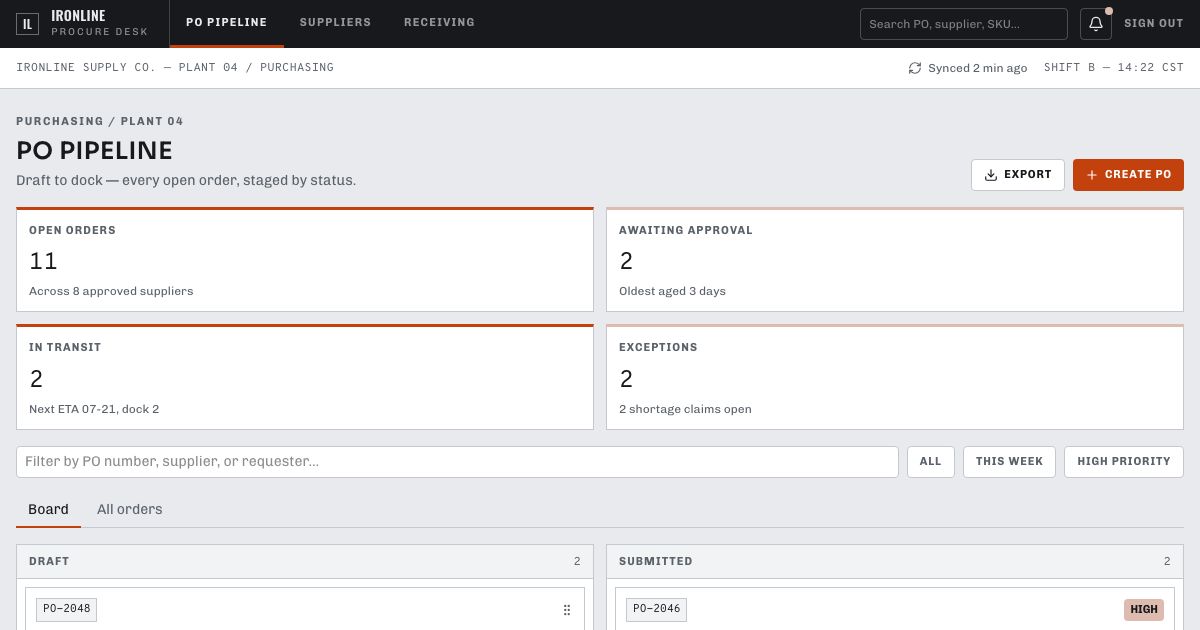1200x630 pixels.
Task: Switch to the All orders tab
Action: (x=130, y=509)
